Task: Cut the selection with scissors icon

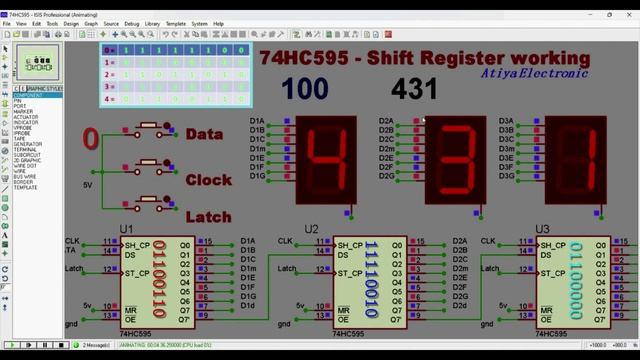Action: [187, 35]
